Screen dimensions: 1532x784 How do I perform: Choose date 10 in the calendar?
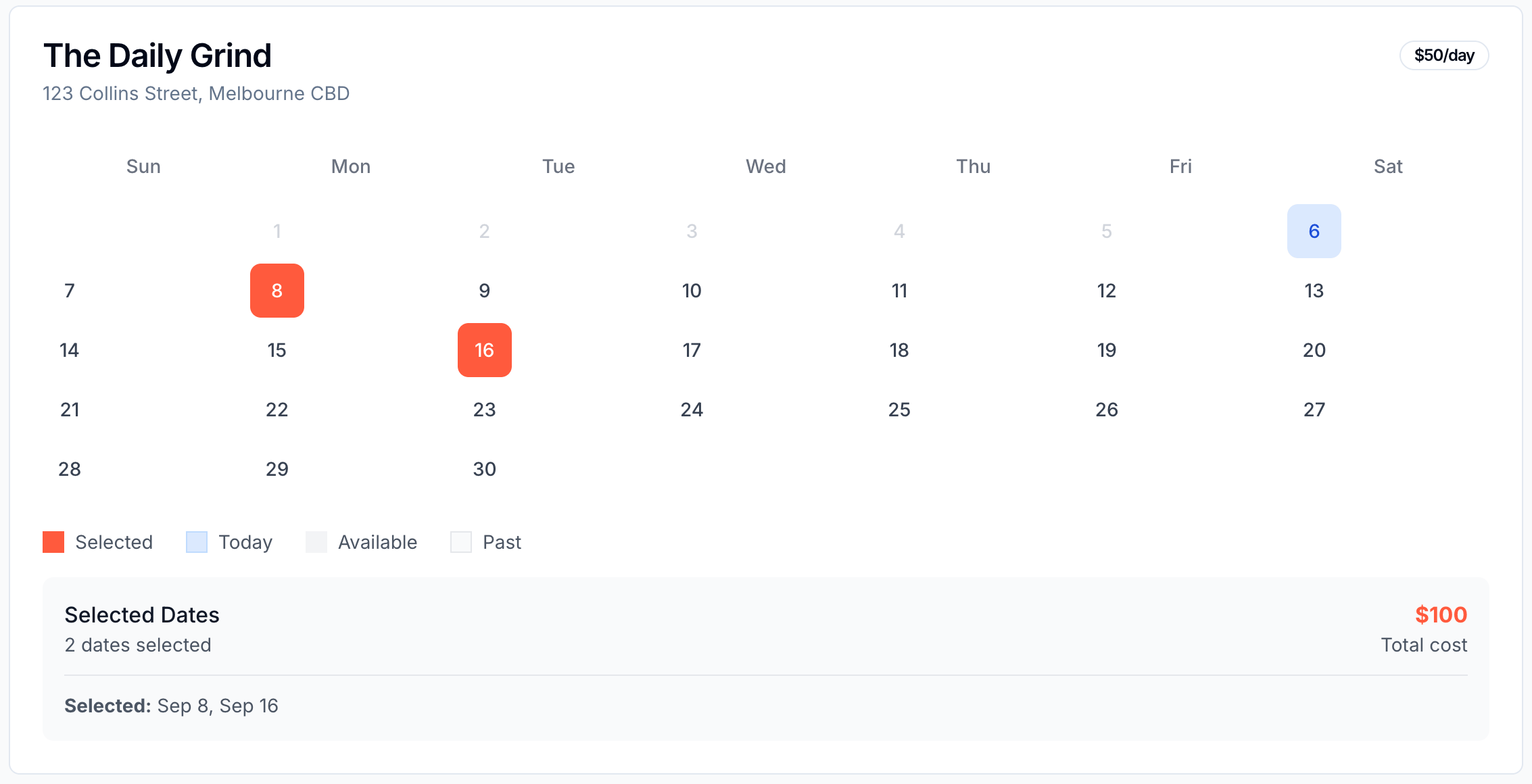point(692,291)
